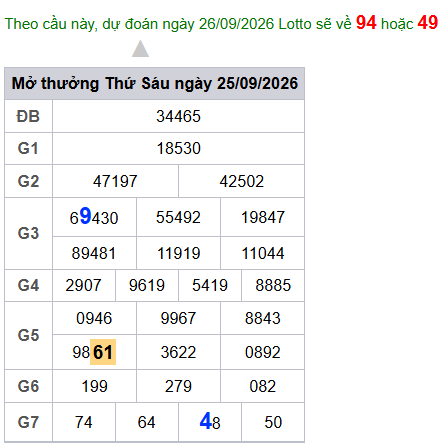Select G5 number 8843
Image resolution: width=447 pixels, height=447 pixels.
click(263, 318)
